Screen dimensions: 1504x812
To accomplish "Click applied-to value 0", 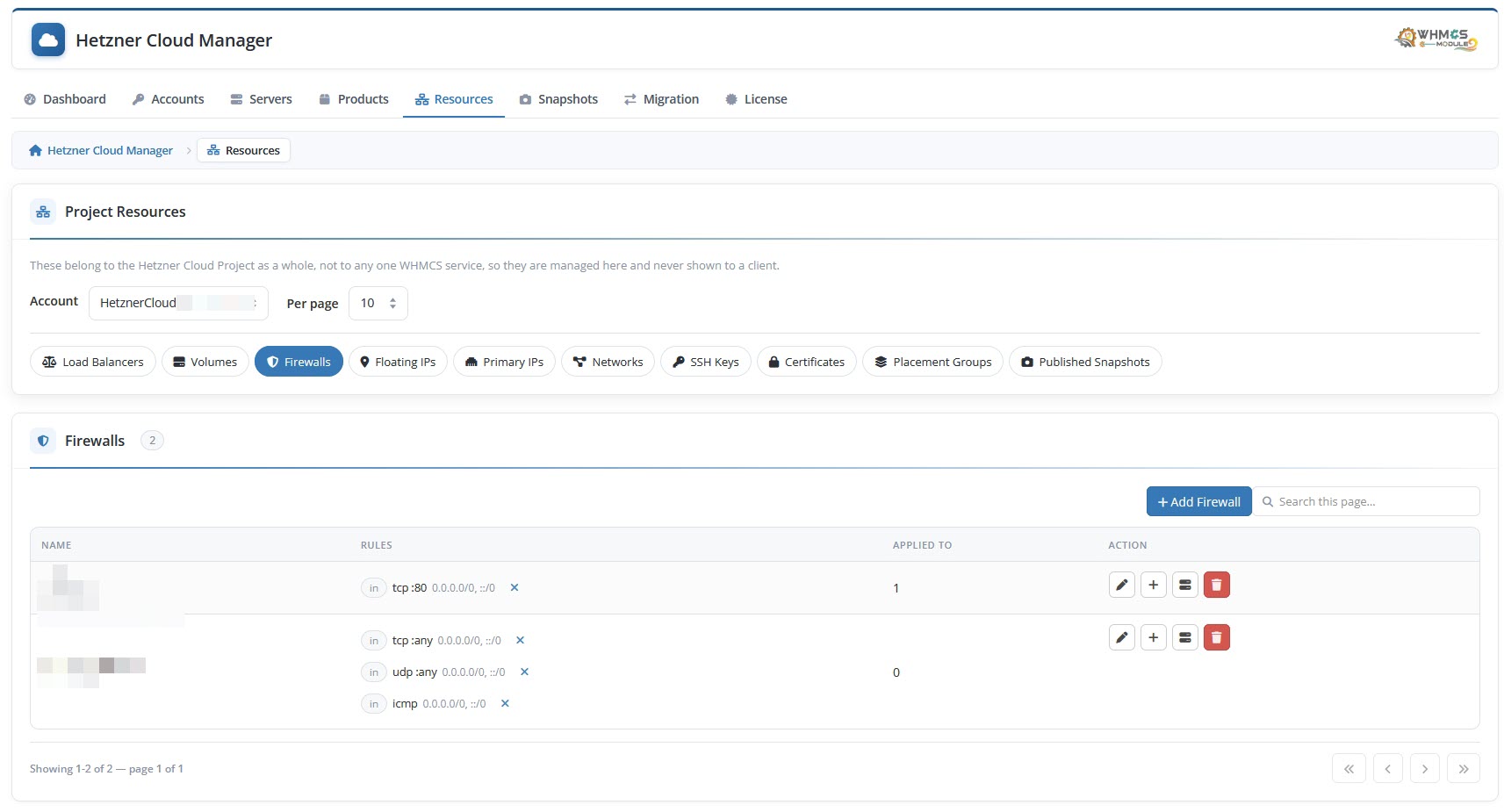I will coord(896,672).
